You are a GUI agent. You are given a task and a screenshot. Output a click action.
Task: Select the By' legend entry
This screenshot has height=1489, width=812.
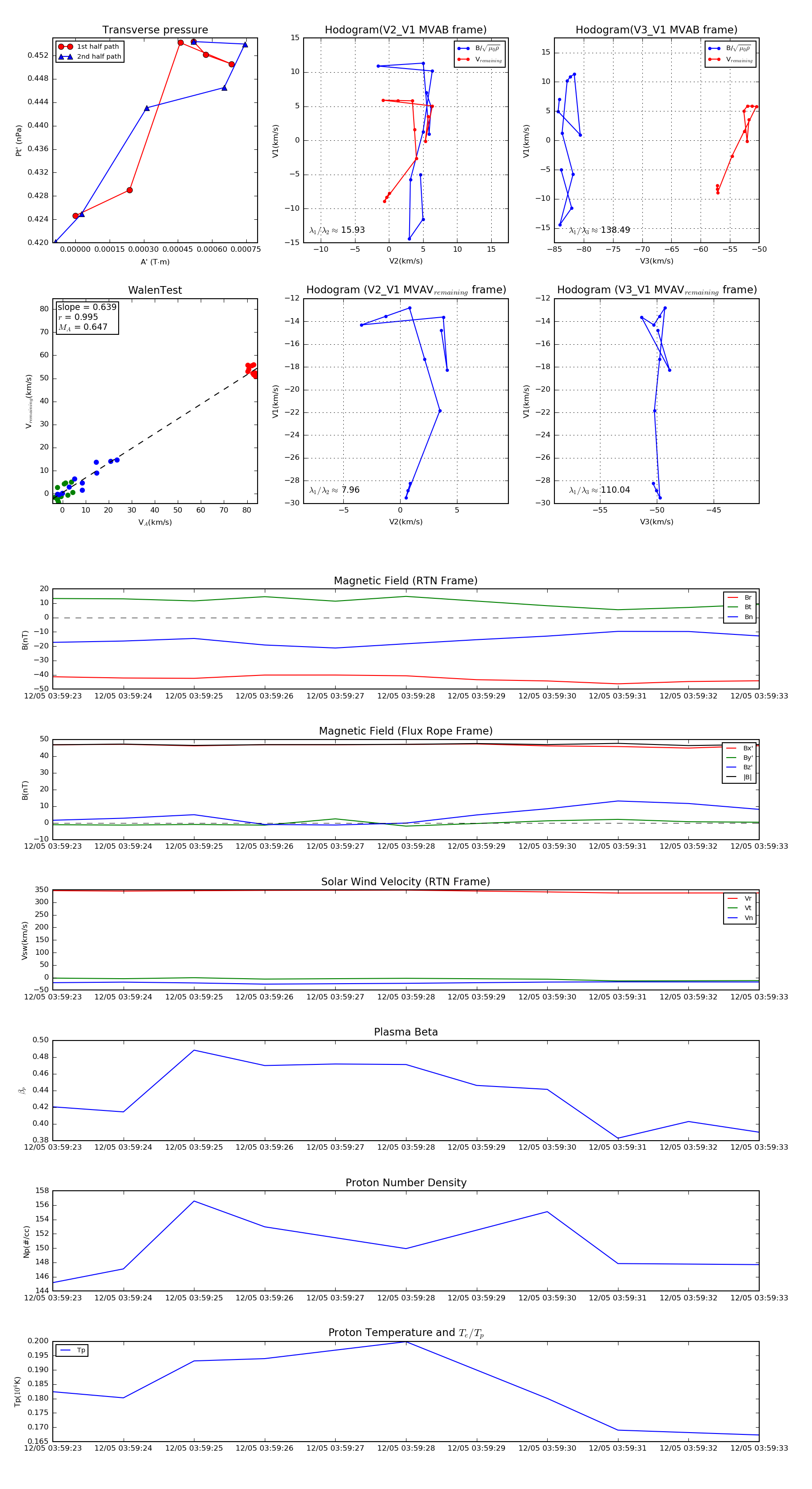(740, 758)
